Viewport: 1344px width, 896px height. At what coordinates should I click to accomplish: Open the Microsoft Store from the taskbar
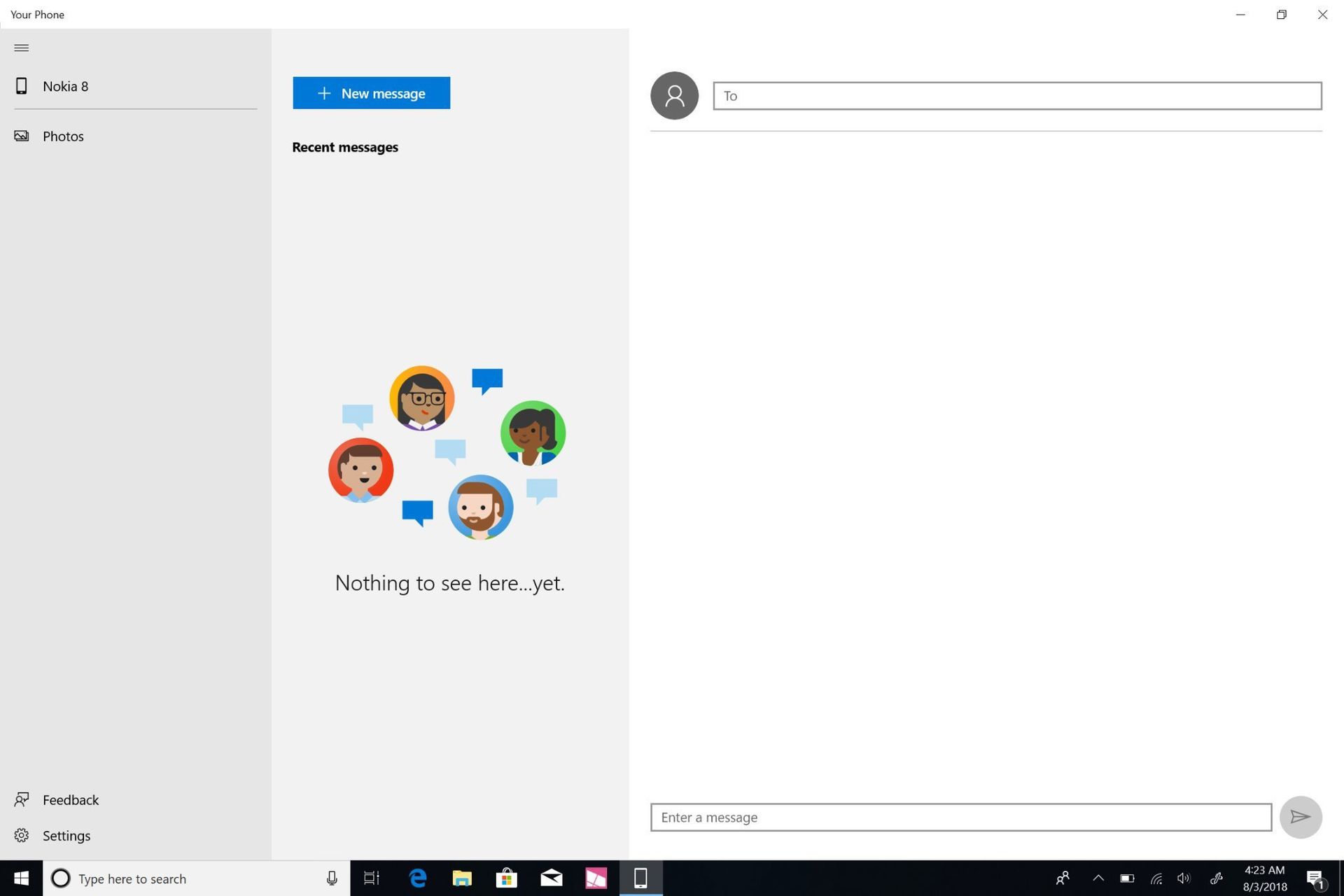tap(506, 878)
